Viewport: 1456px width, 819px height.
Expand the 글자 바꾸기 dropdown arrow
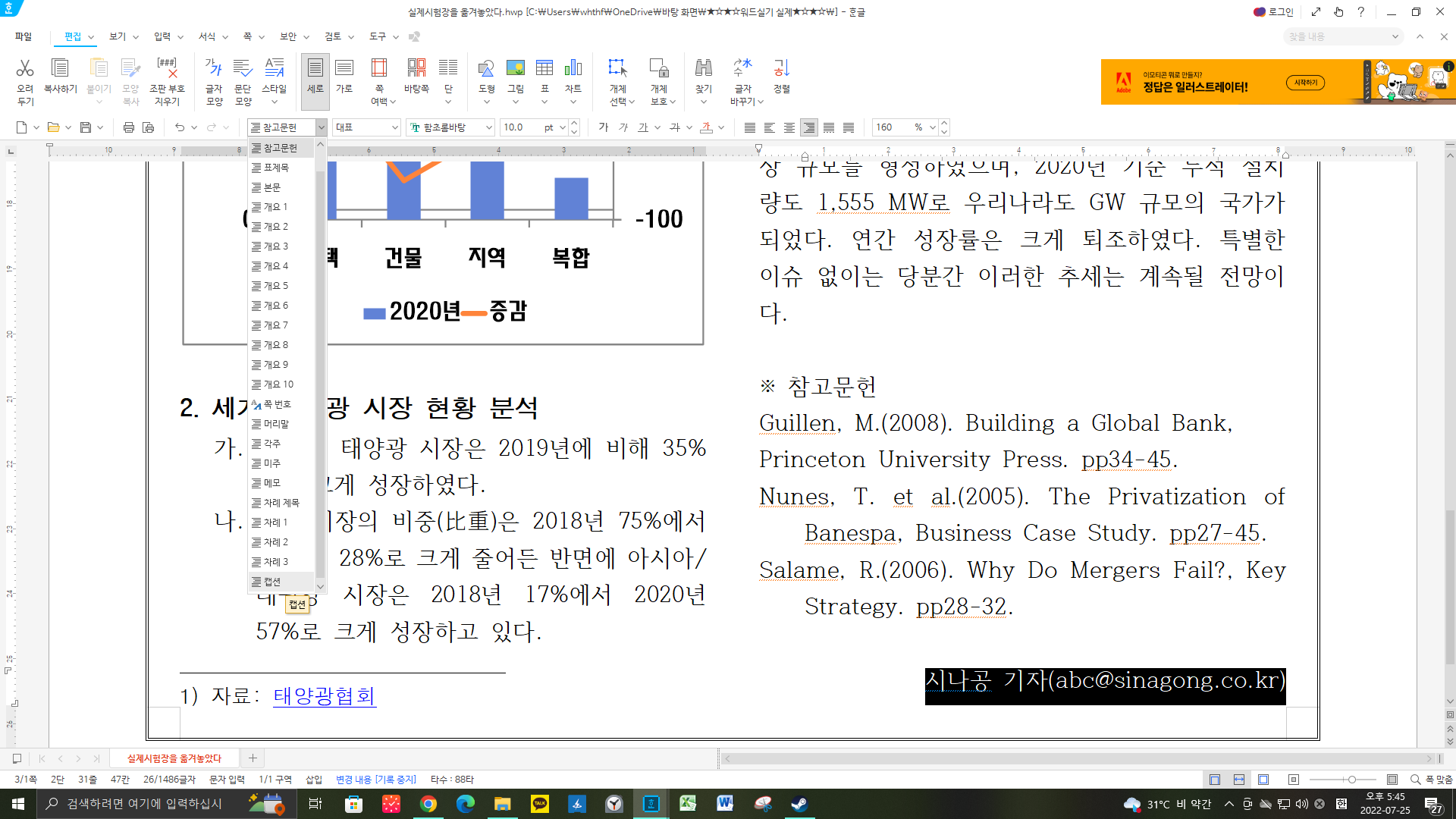tap(761, 102)
